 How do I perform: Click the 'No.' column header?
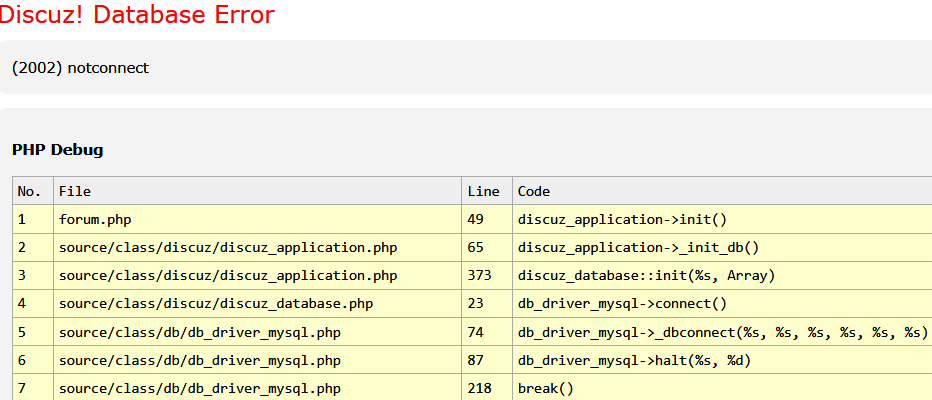pyautogui.click(x=33, y=191)
